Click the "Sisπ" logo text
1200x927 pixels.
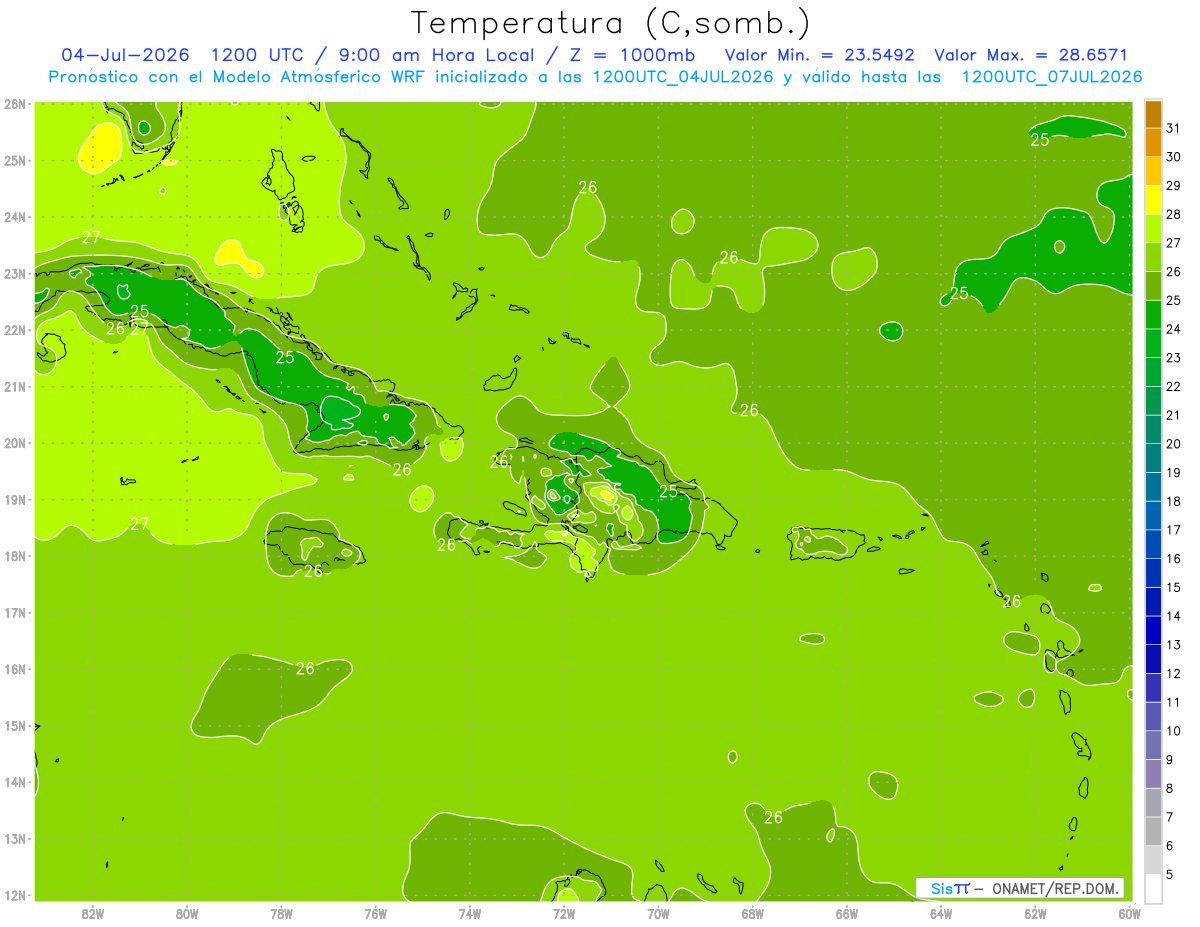point(949,888)
